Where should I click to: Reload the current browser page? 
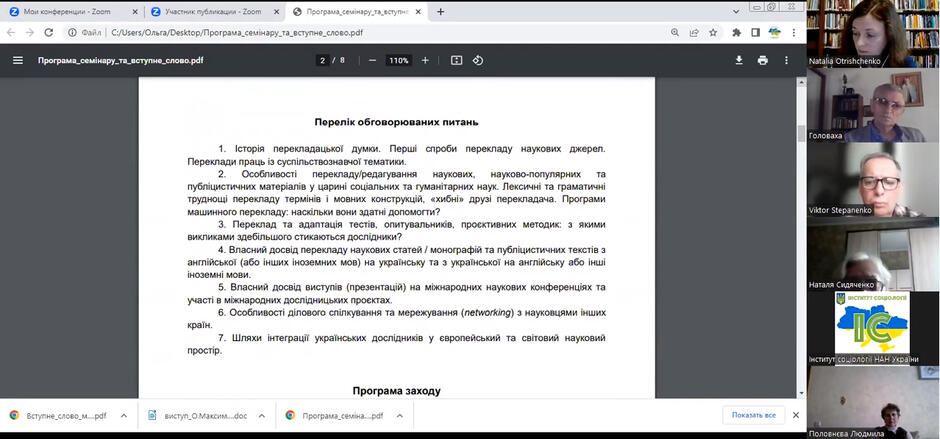point(49,33)
